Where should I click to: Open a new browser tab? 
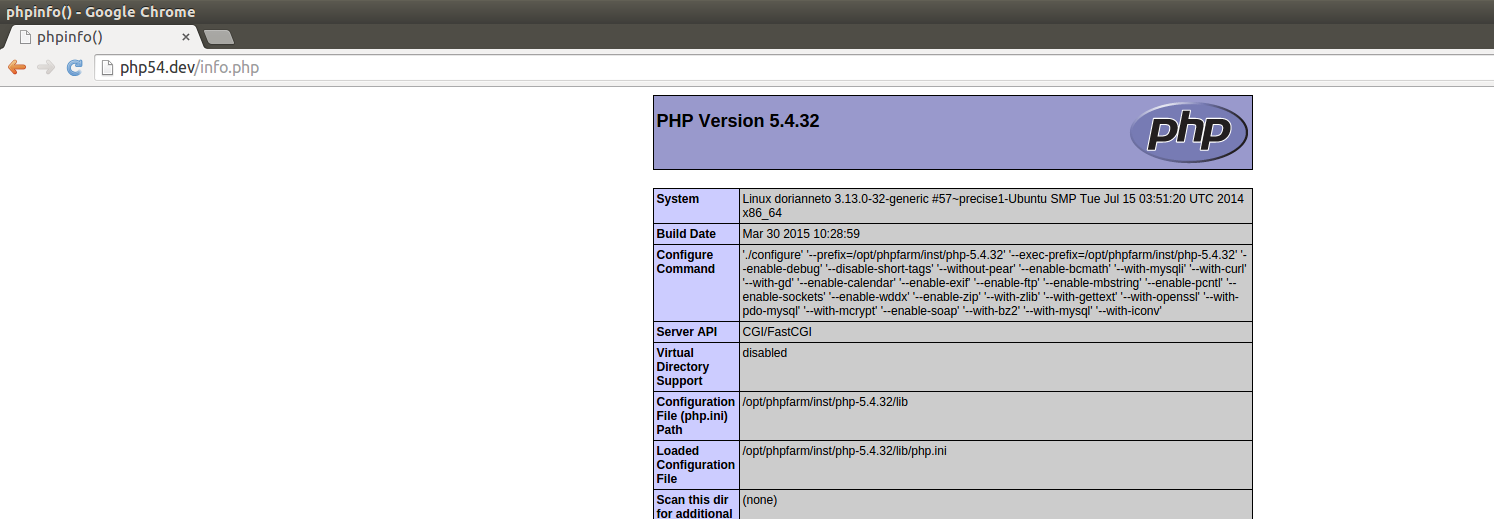[218, 38]
